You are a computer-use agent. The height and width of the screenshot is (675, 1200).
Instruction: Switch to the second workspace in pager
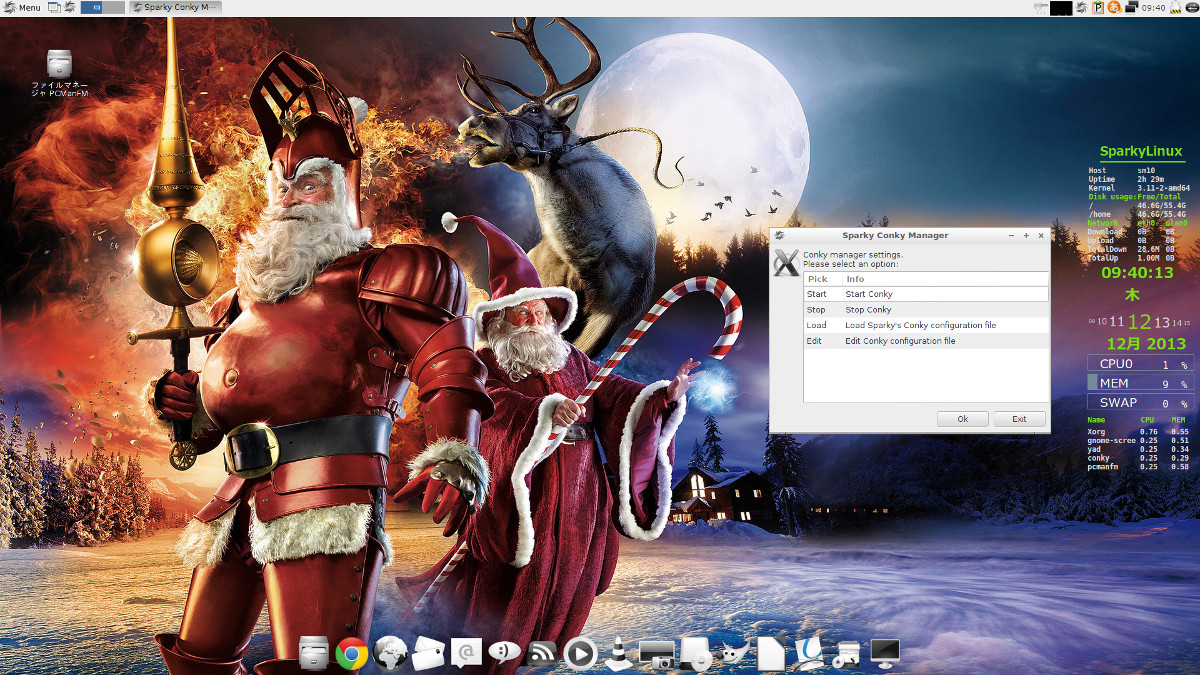(x=113, y=8)
